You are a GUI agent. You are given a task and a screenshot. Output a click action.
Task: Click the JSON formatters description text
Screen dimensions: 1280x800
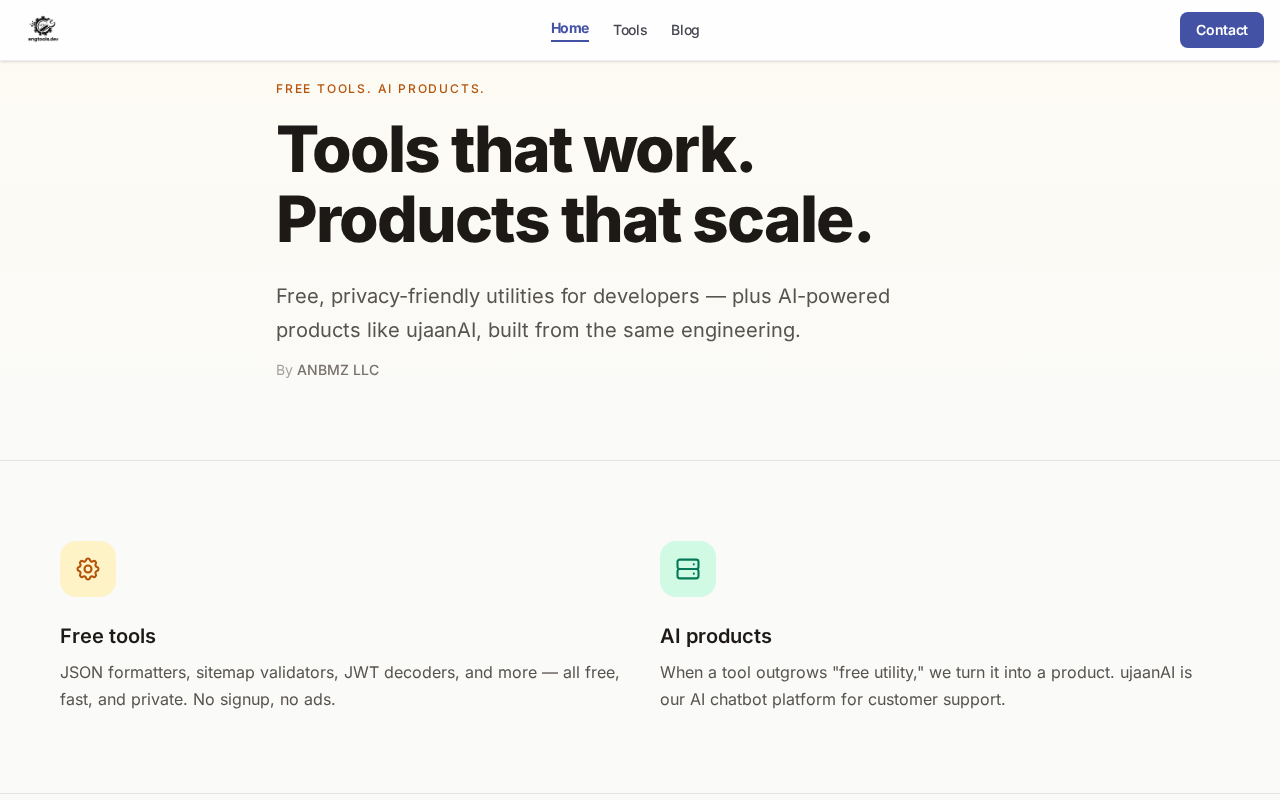pyautogui.click(x=340, y=686)
